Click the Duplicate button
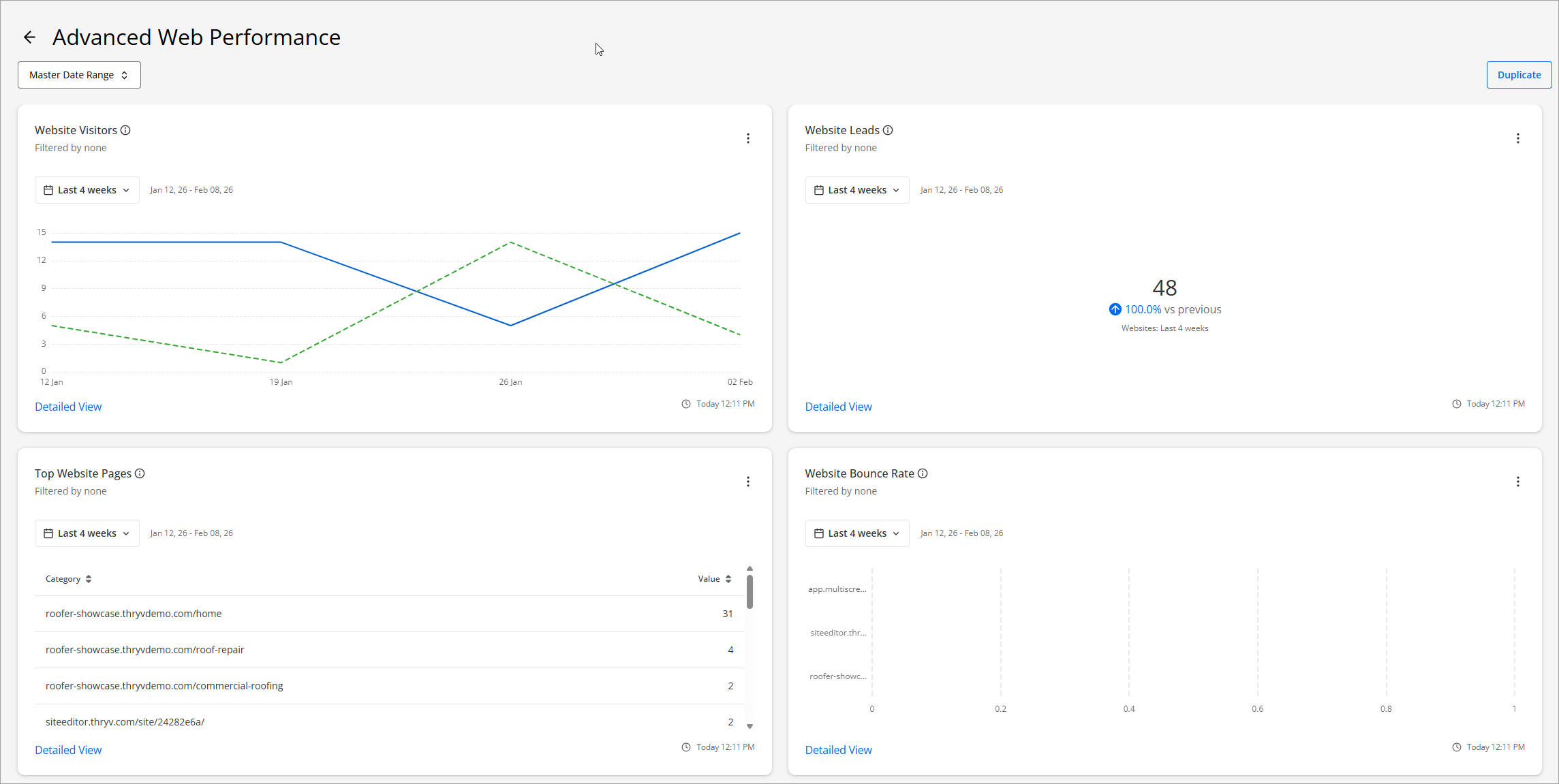Viewport: 1559px width, 784px height. (x=1518, y=75)
